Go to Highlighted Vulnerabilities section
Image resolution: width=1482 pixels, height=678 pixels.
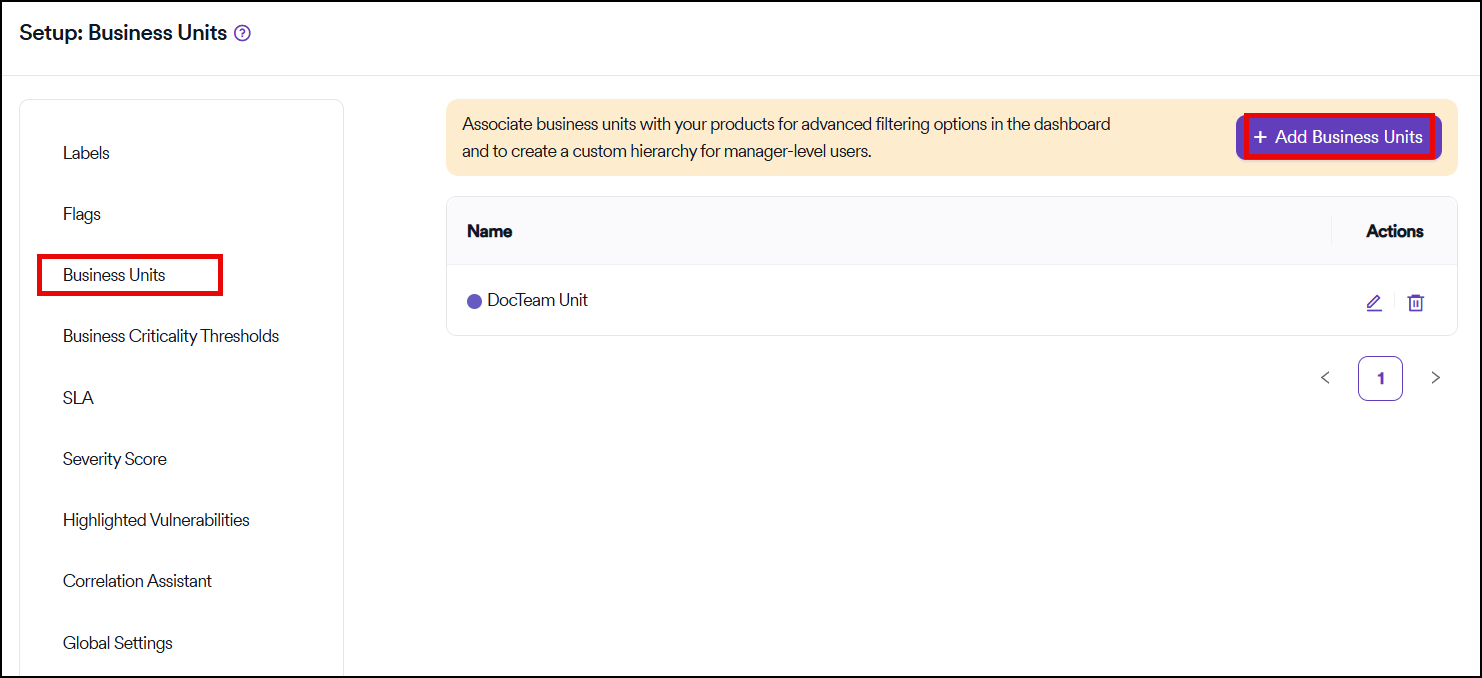(x=156, y=520)
